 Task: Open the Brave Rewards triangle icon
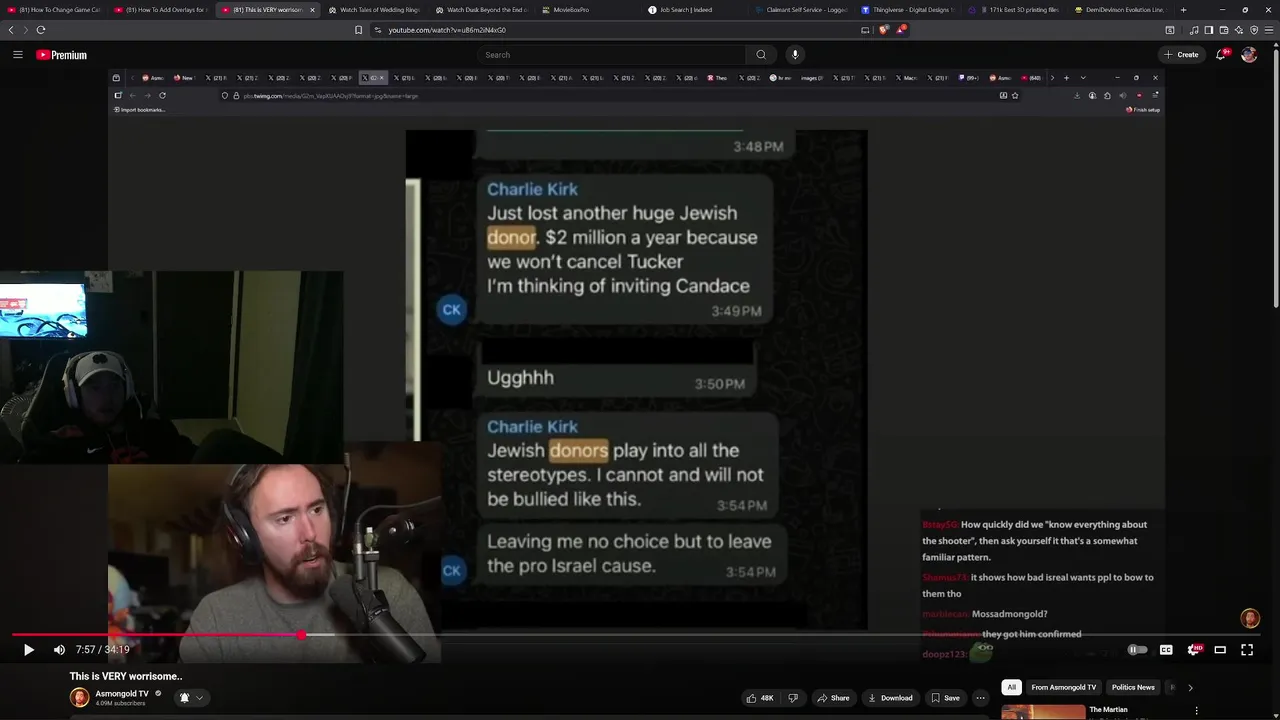point(900,30)
